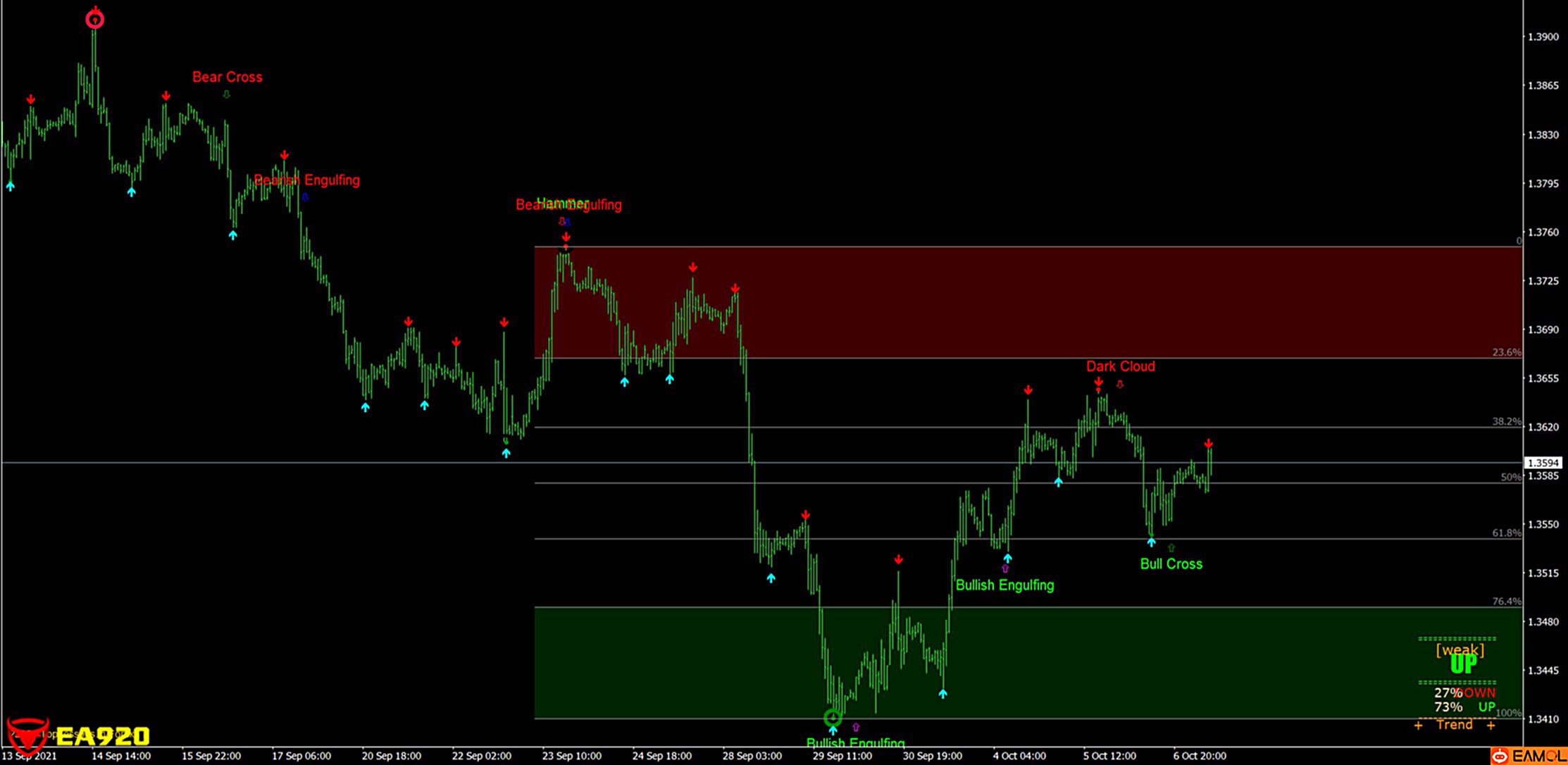1568x765 pixels.
Task: Select the Bull Cross pattern label
Action: [1171, 564]
